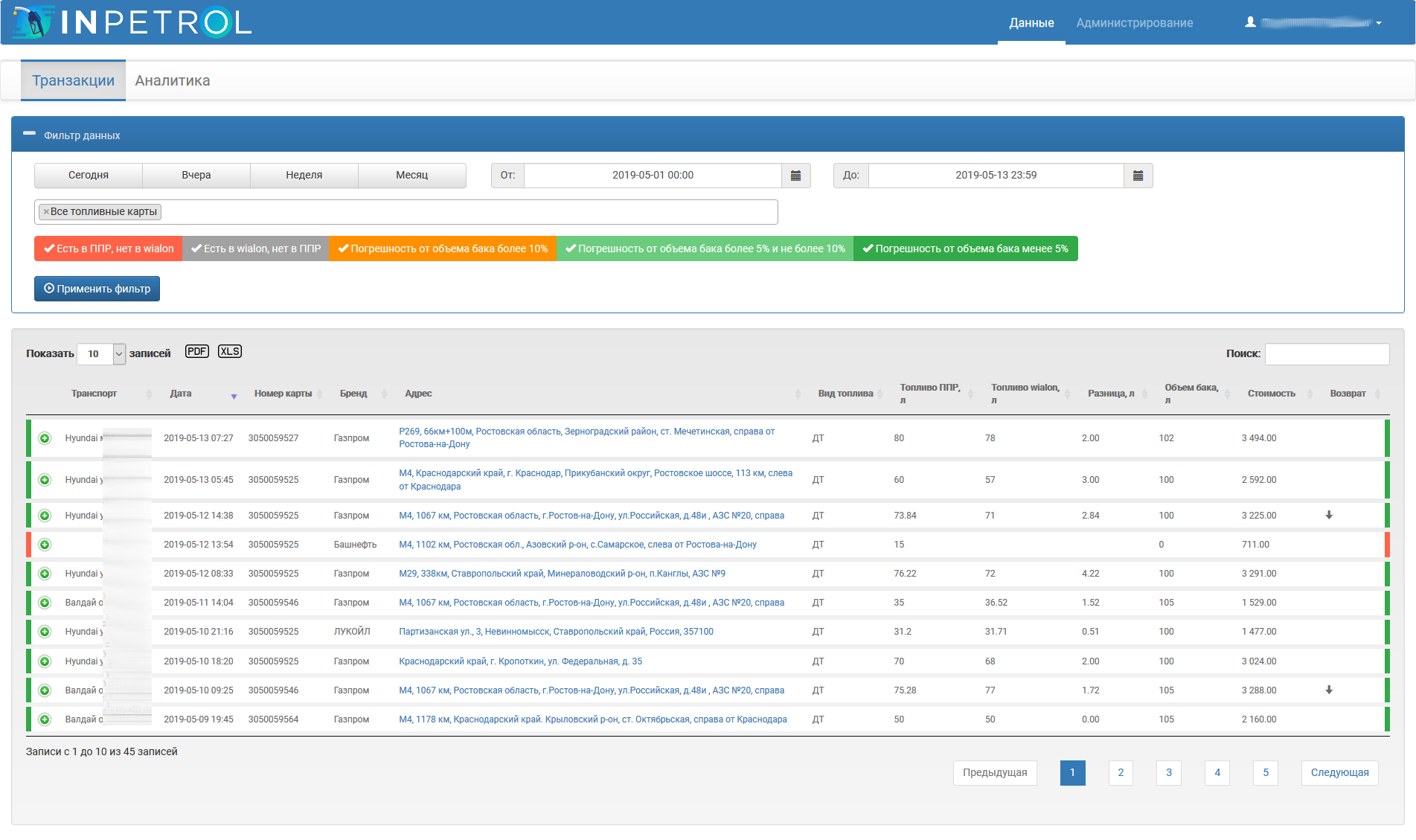This screenshot has width=1416, height=840.
Task: Select 'Вчера' period
Action: [196, 176]
